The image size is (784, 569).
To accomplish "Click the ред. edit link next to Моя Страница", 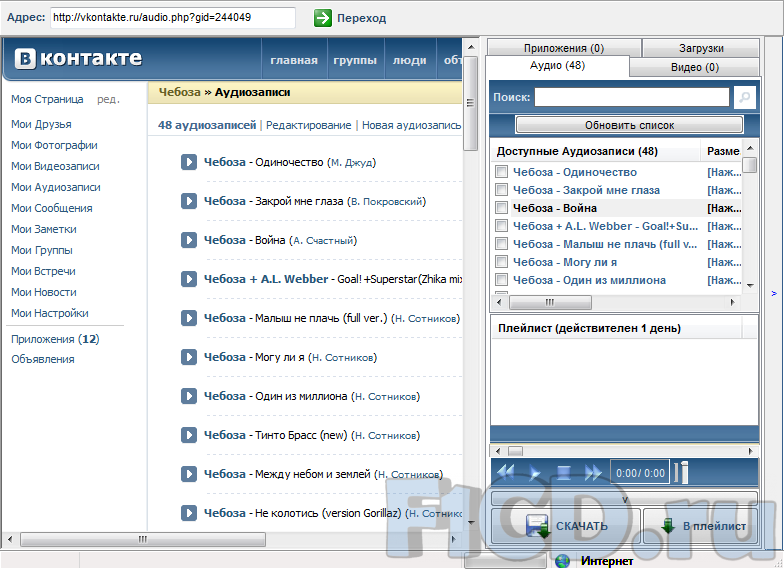I will point(108,100).
